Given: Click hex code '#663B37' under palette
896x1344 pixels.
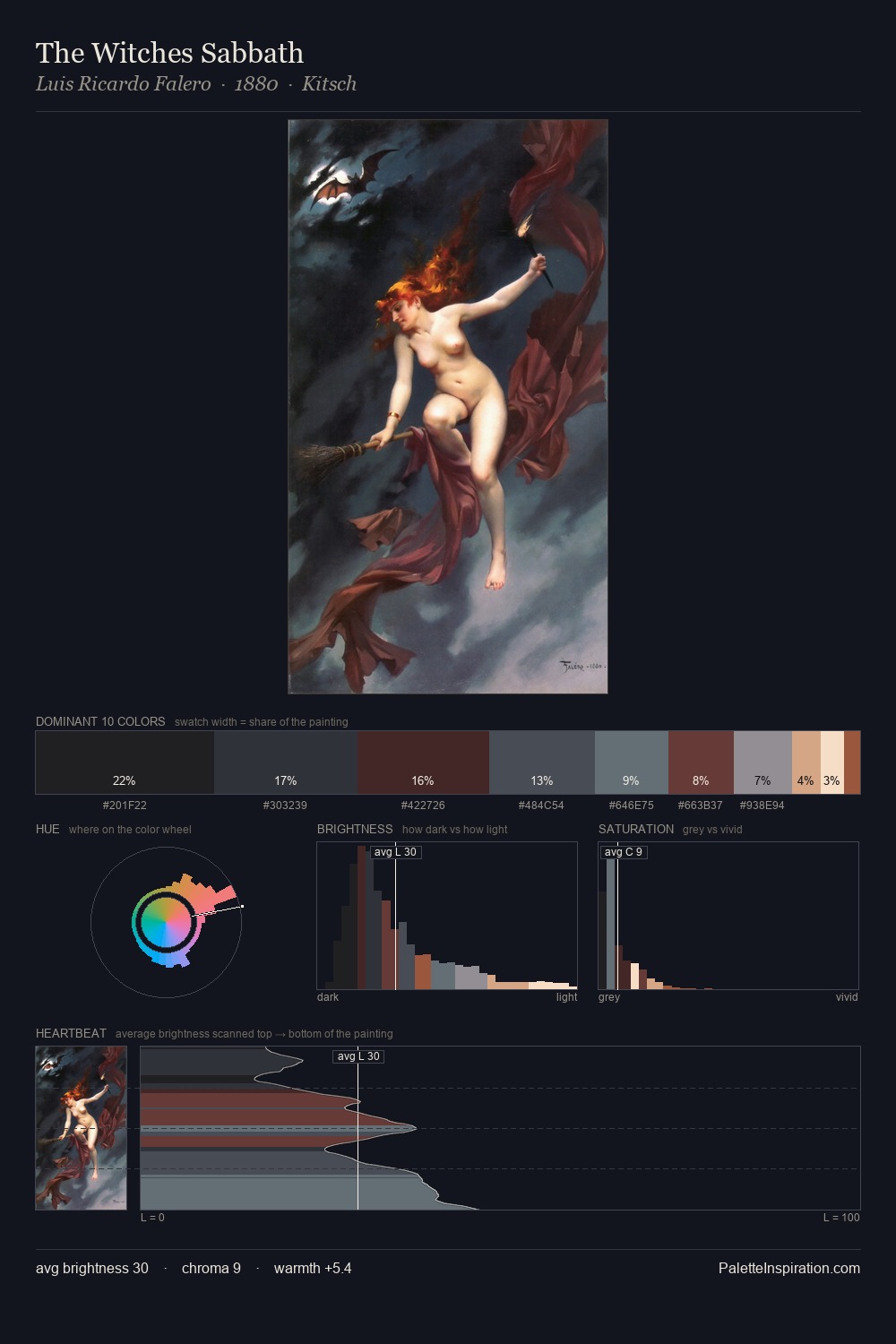Looking at the screenshot, I should 700,806.
